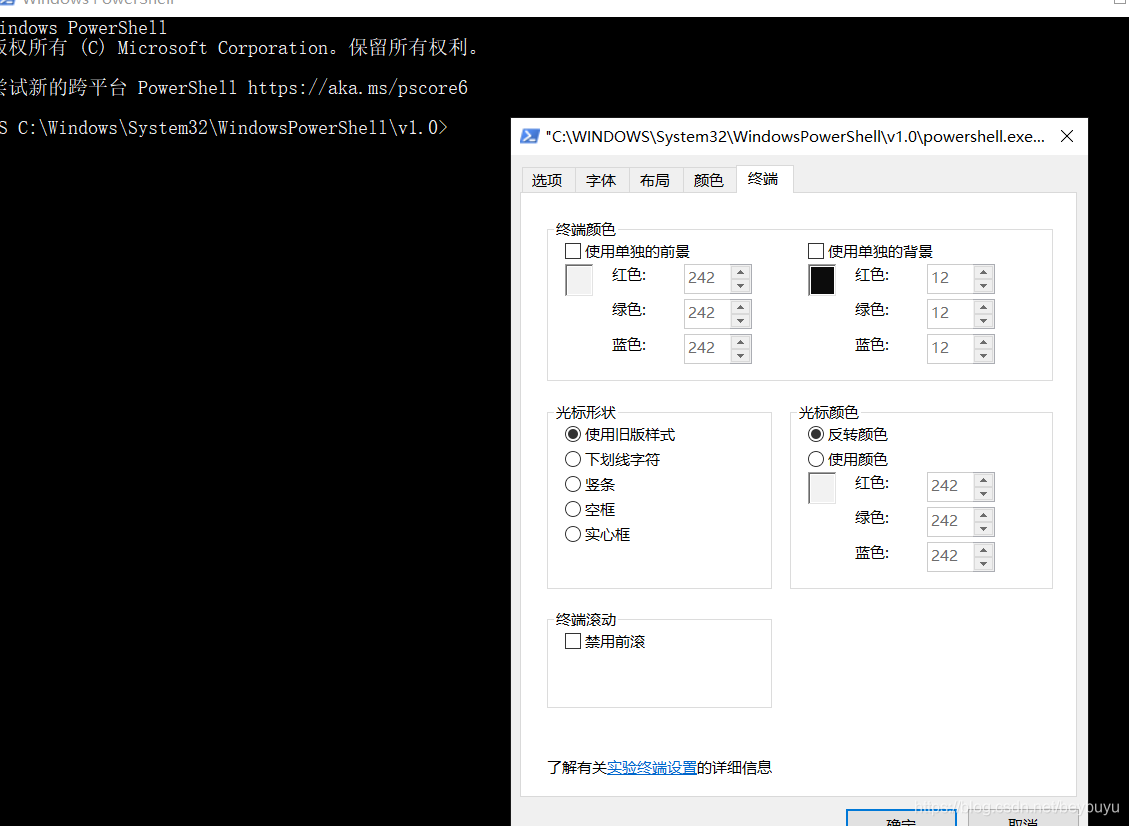Click the cursor color preview swatch
This screenshot has width=1129, height=826.
822,488
